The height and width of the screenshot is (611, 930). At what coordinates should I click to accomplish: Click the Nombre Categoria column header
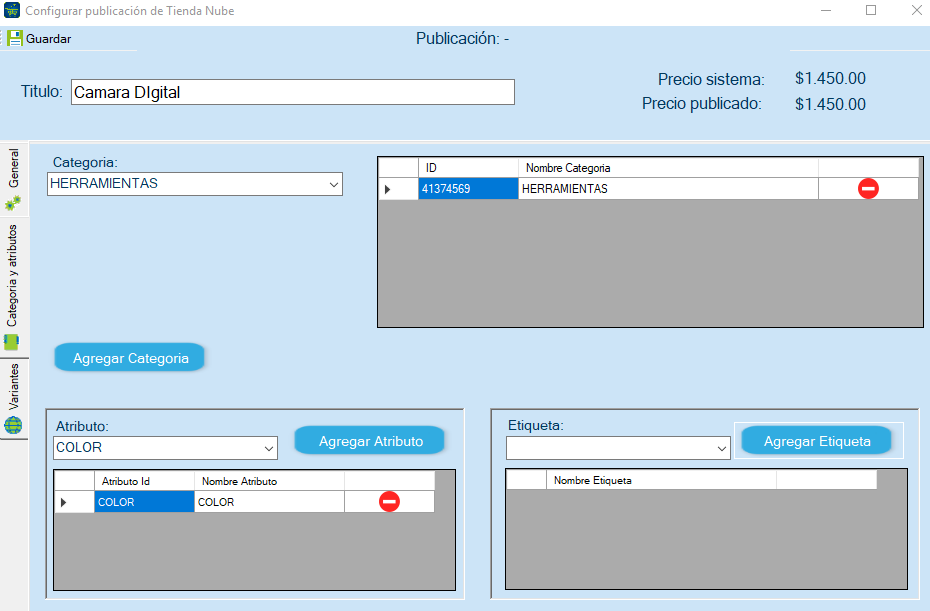point(668,168)
